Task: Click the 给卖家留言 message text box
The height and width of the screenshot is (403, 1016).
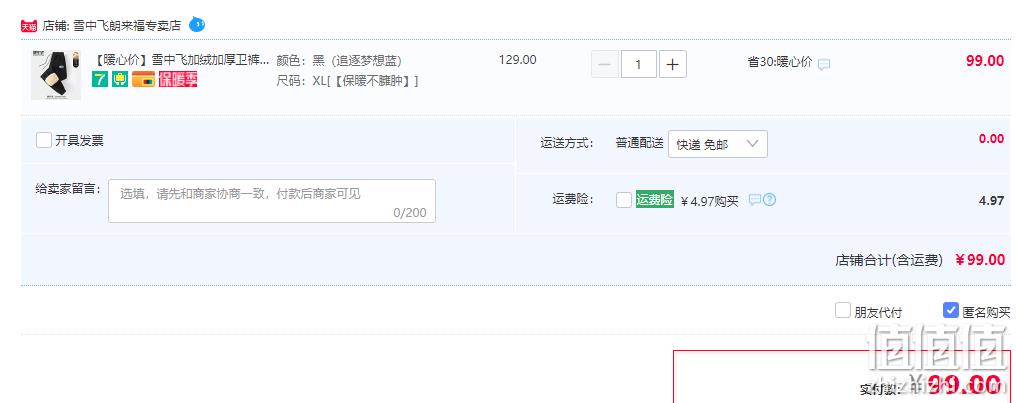Action: tap(272, 201)
